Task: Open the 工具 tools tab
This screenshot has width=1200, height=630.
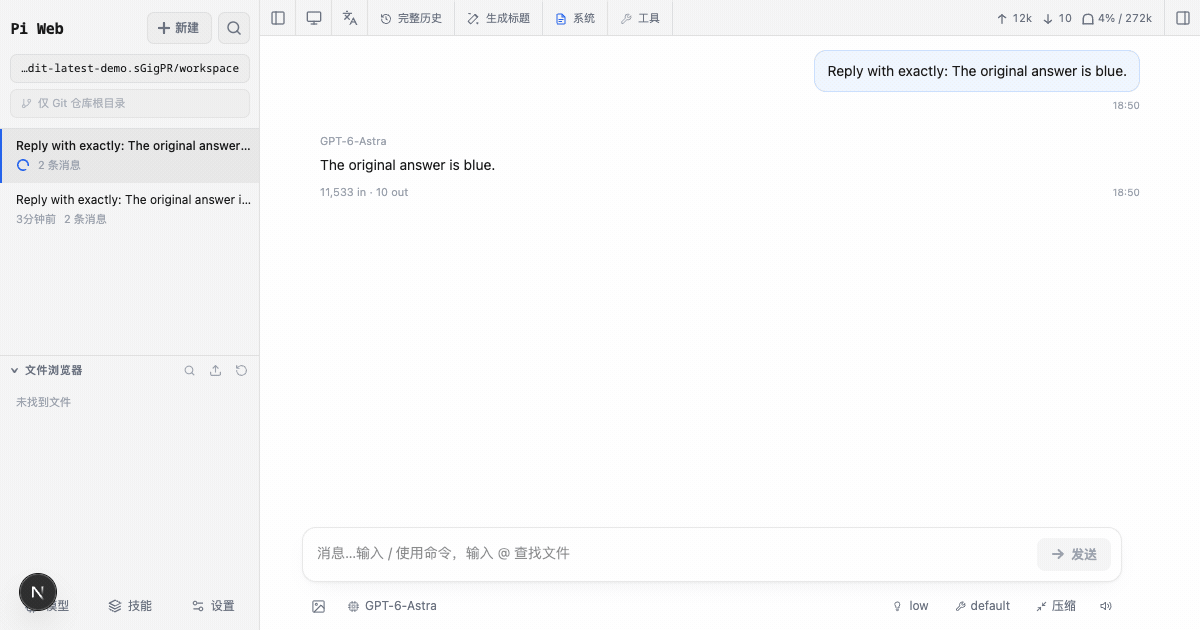Action: 640,18
